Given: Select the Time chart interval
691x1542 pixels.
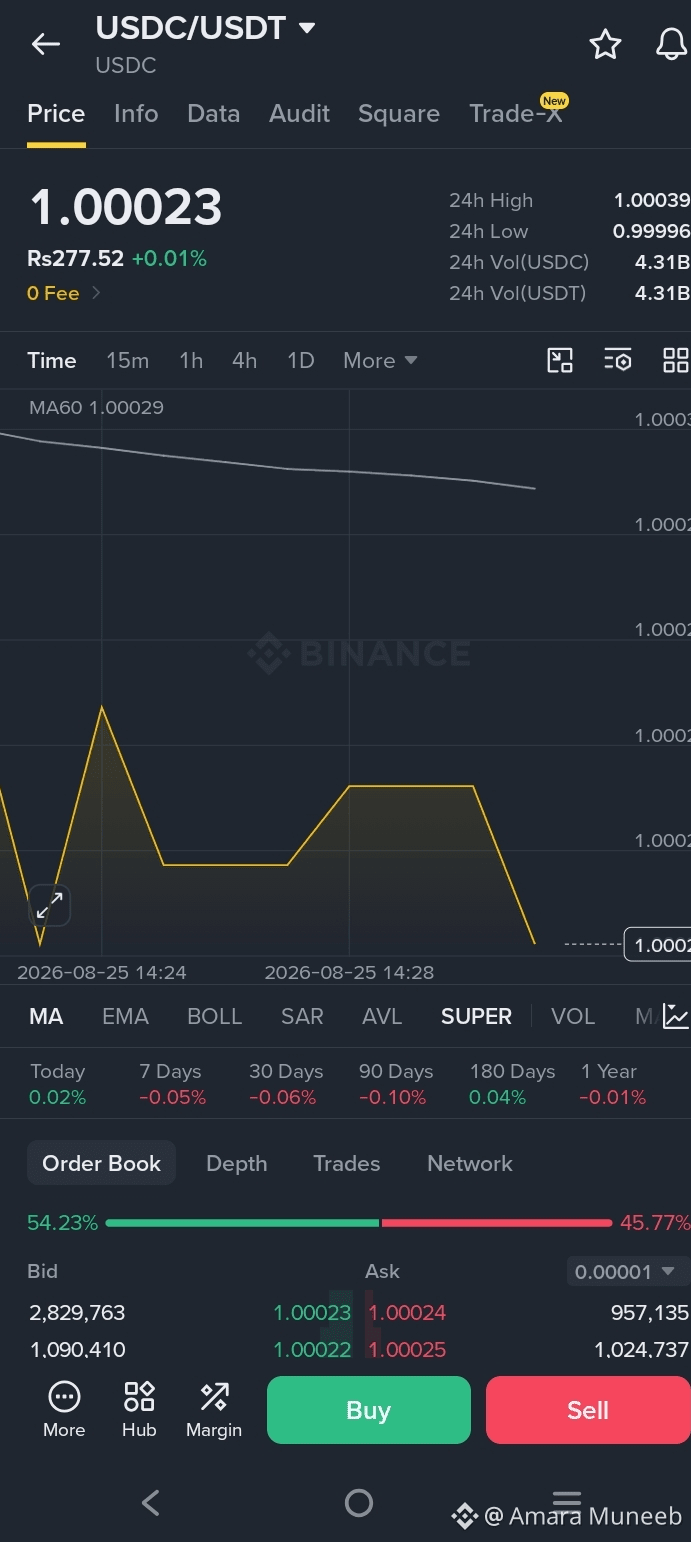Looking at the screenshot, I should coord(52,360).
